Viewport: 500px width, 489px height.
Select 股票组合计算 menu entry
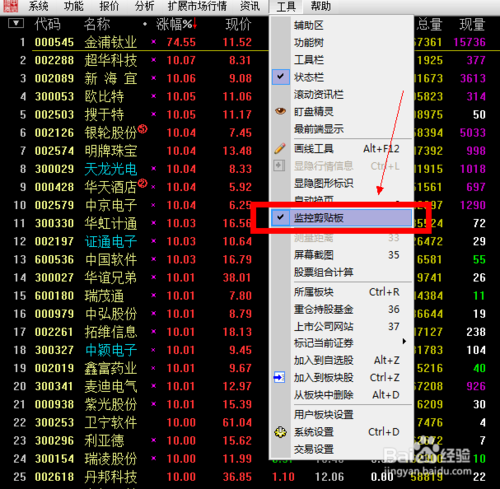pyautogui.click(x=323, y=272)
